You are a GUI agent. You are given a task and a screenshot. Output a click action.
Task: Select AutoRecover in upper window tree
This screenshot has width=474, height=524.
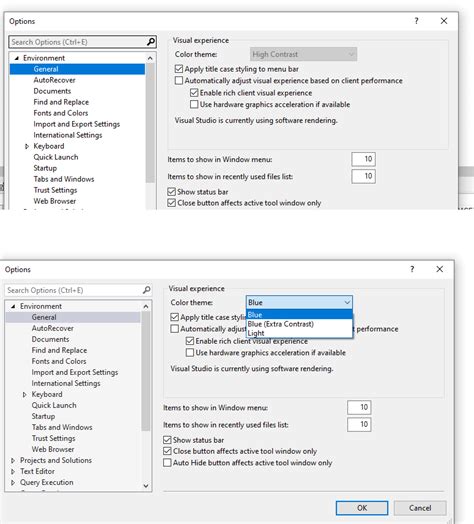coord(54,80)
